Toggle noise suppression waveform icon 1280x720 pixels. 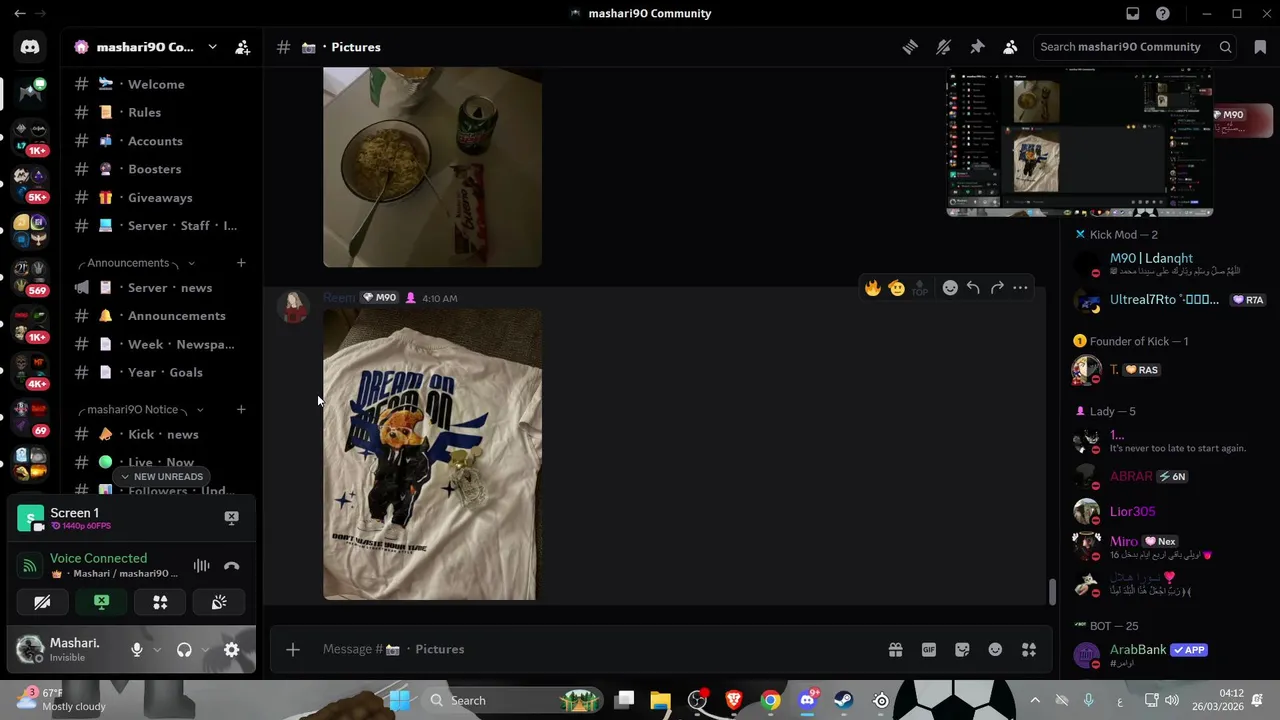point(202,566)
